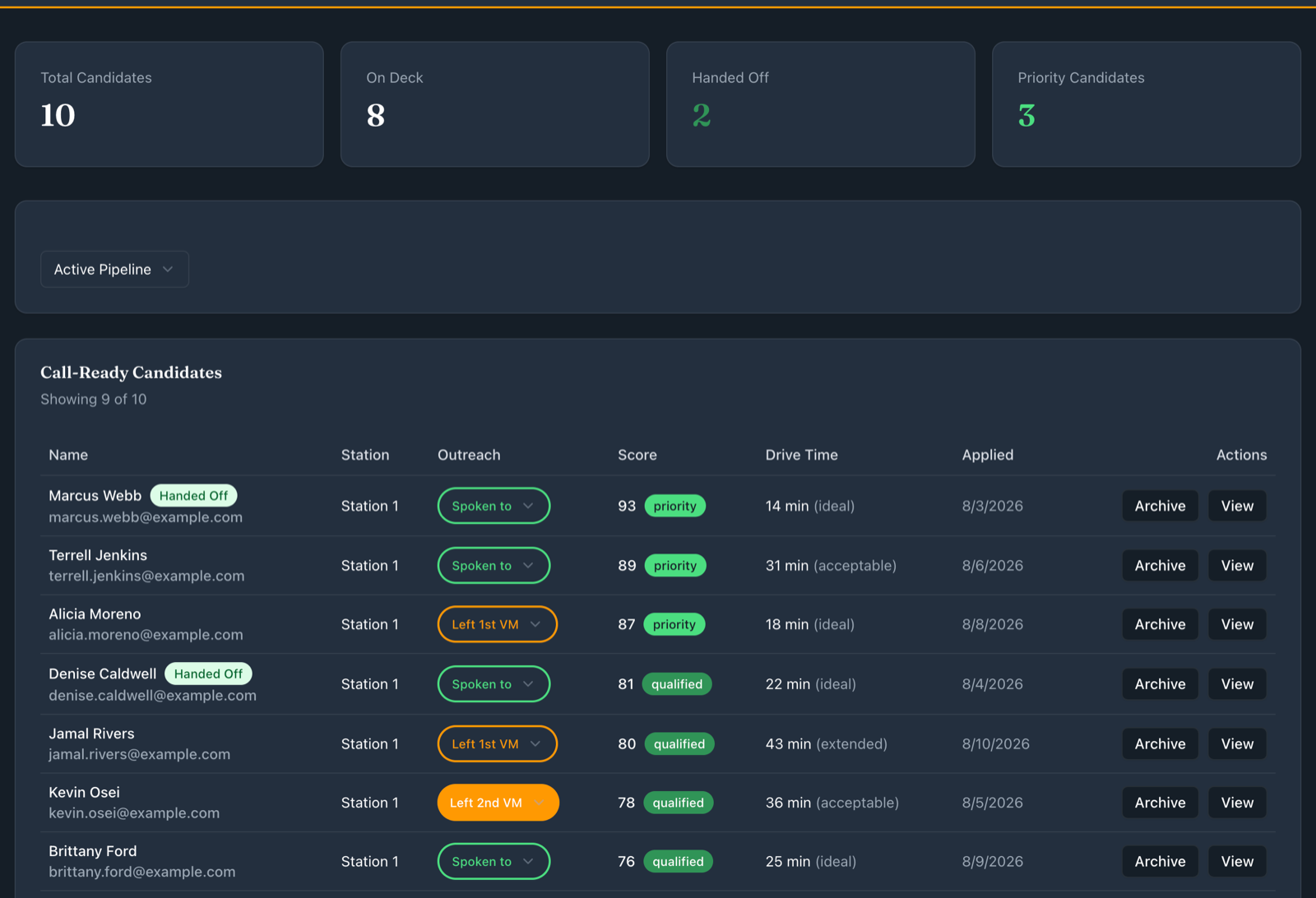Image resolution: width=1316 pixels, height=898 pixels.
Task: Archive Terrell Jenkins
Action: click(1160, 566)
